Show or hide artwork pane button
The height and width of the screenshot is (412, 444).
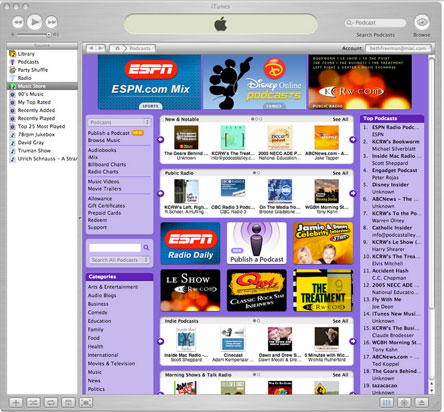68,403
